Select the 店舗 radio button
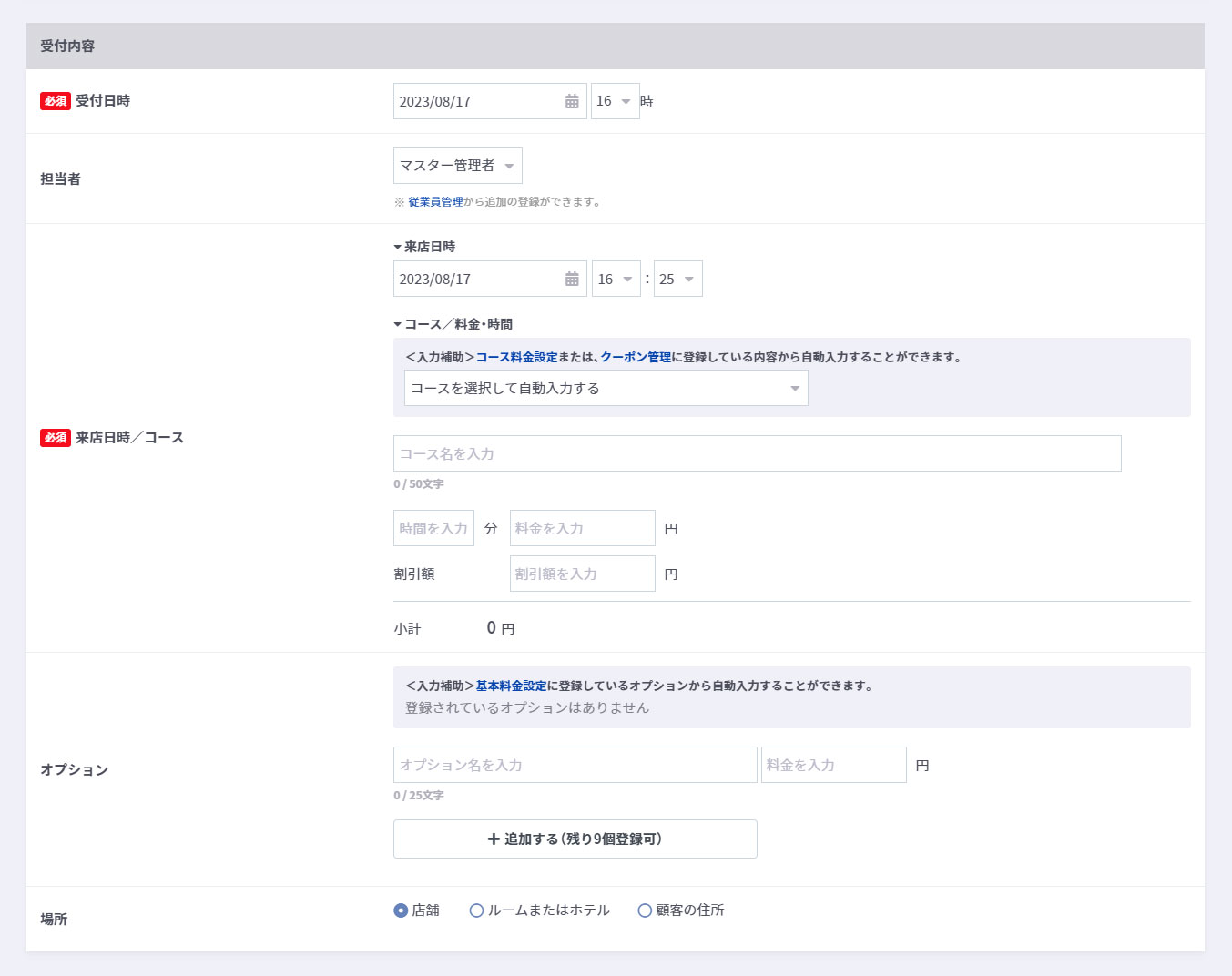This screenshot has width=1232, height=976. tap(401, 910)
